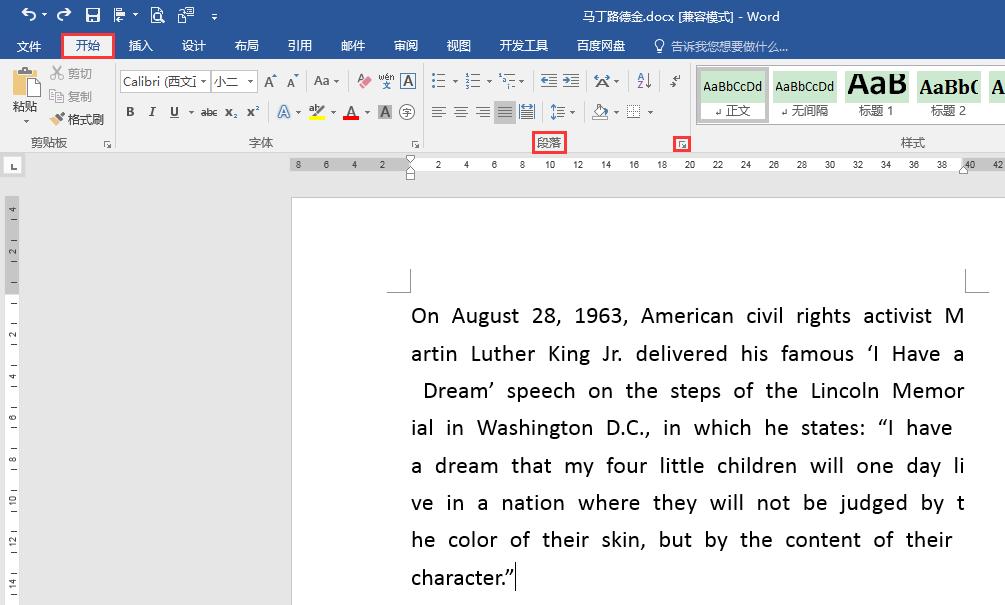1005x605 pixels.
Task: Open highlight color dropdown arrow
Action: coord(333,113)
